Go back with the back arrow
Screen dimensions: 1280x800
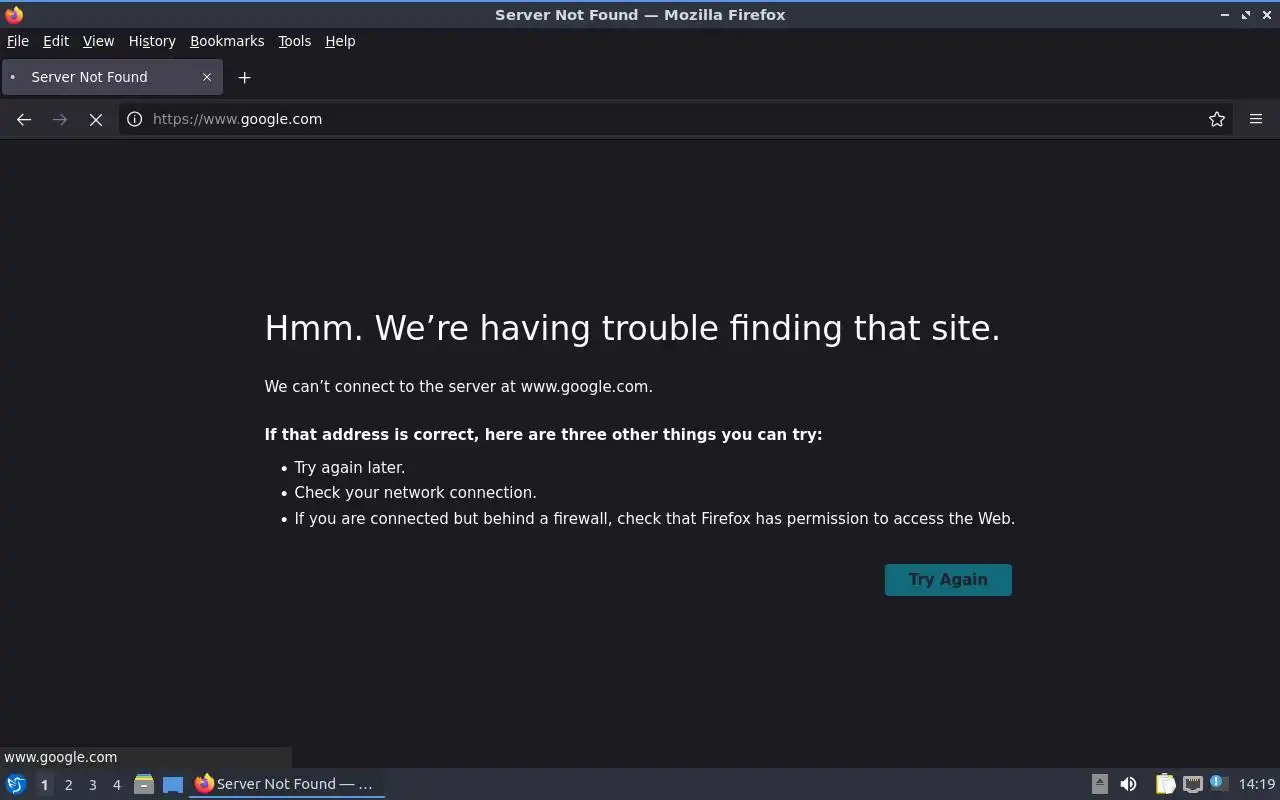click(x=24, y=119)
